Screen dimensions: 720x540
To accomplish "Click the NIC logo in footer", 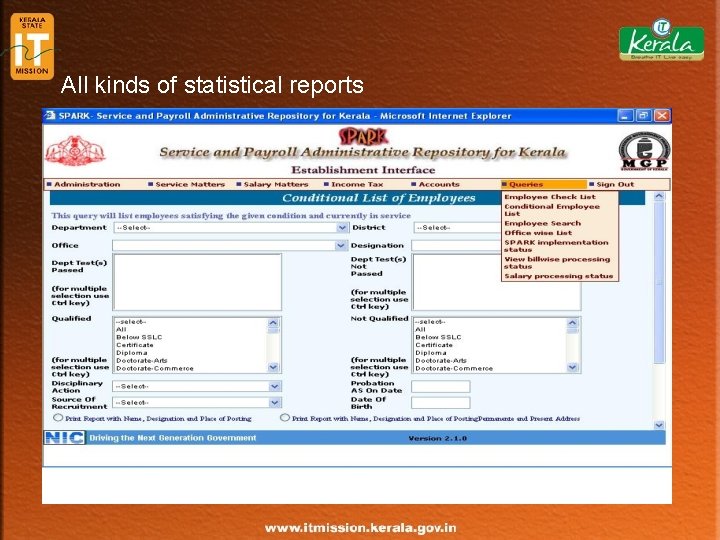I will pyautogui.click(x=65, y=438).
